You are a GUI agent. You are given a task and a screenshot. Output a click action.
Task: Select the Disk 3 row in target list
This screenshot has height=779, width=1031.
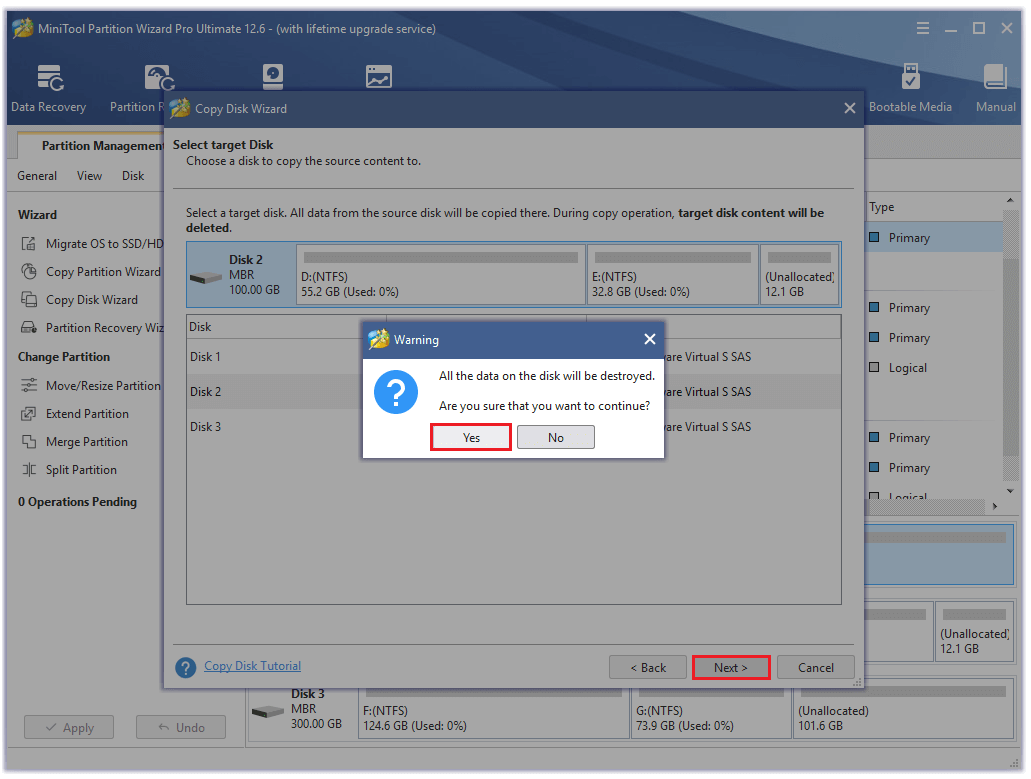tap(514, 427)
